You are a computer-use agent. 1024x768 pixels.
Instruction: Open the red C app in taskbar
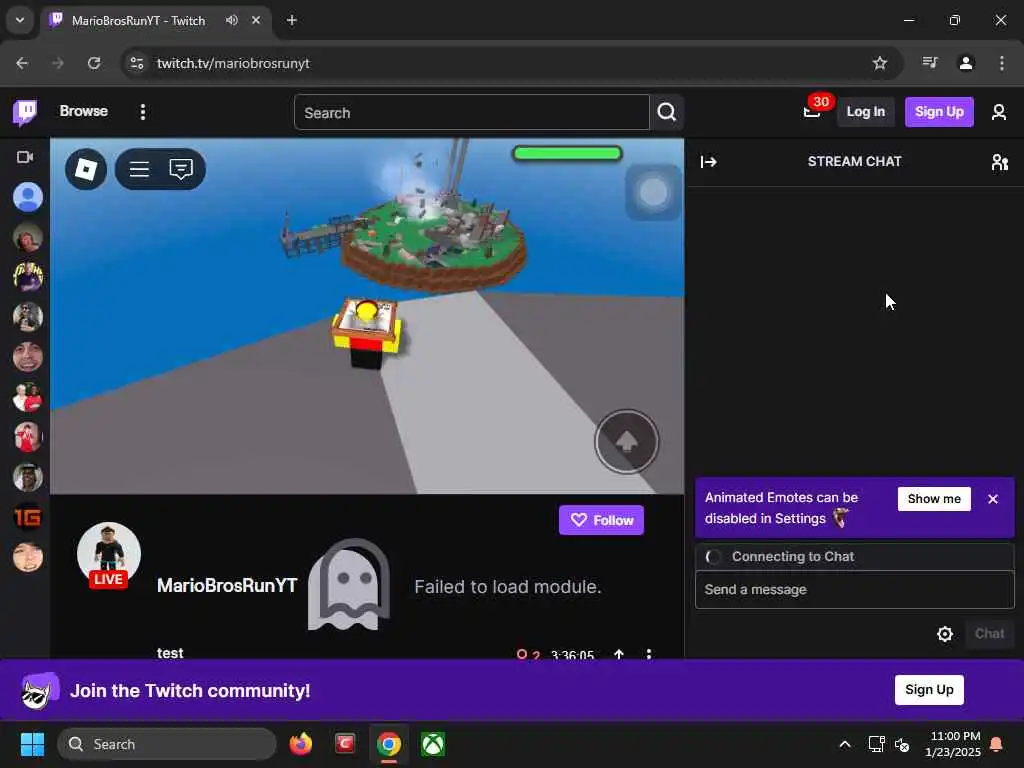click(345, 744)
